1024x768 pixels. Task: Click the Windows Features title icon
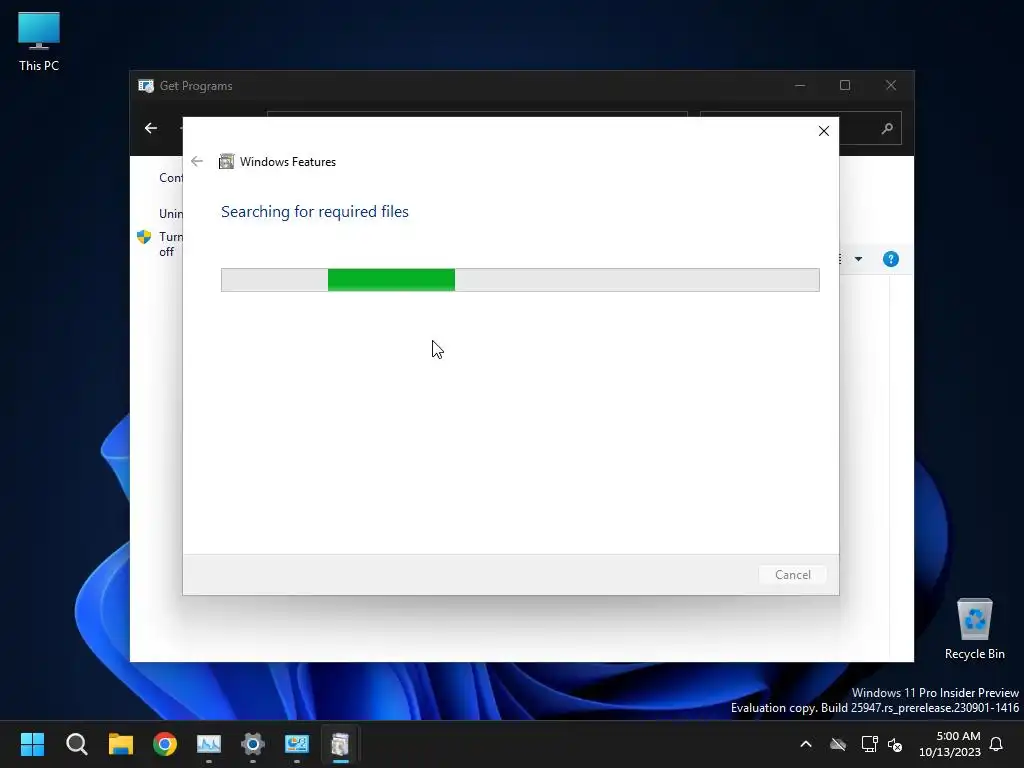point(226,161)
